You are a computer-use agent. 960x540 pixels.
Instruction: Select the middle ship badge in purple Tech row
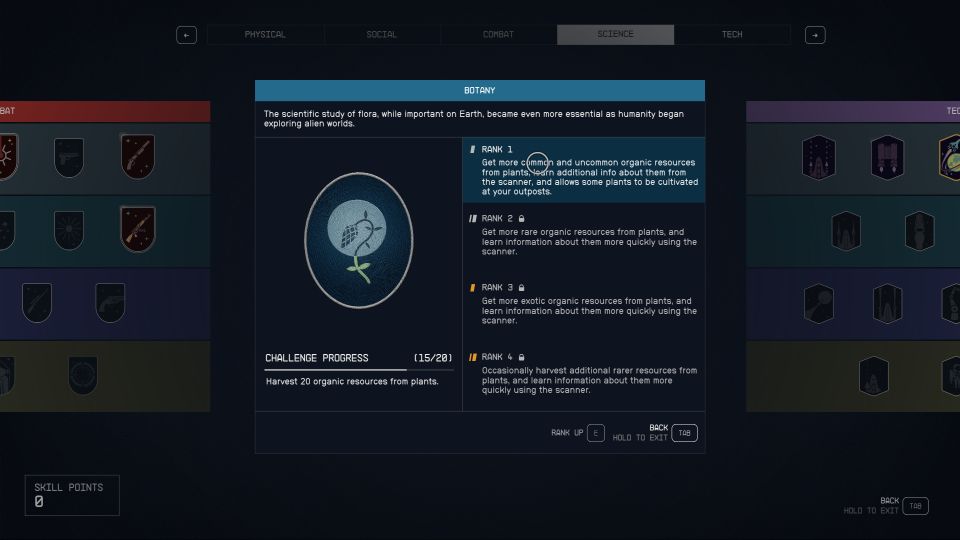[x=887, y=304]
